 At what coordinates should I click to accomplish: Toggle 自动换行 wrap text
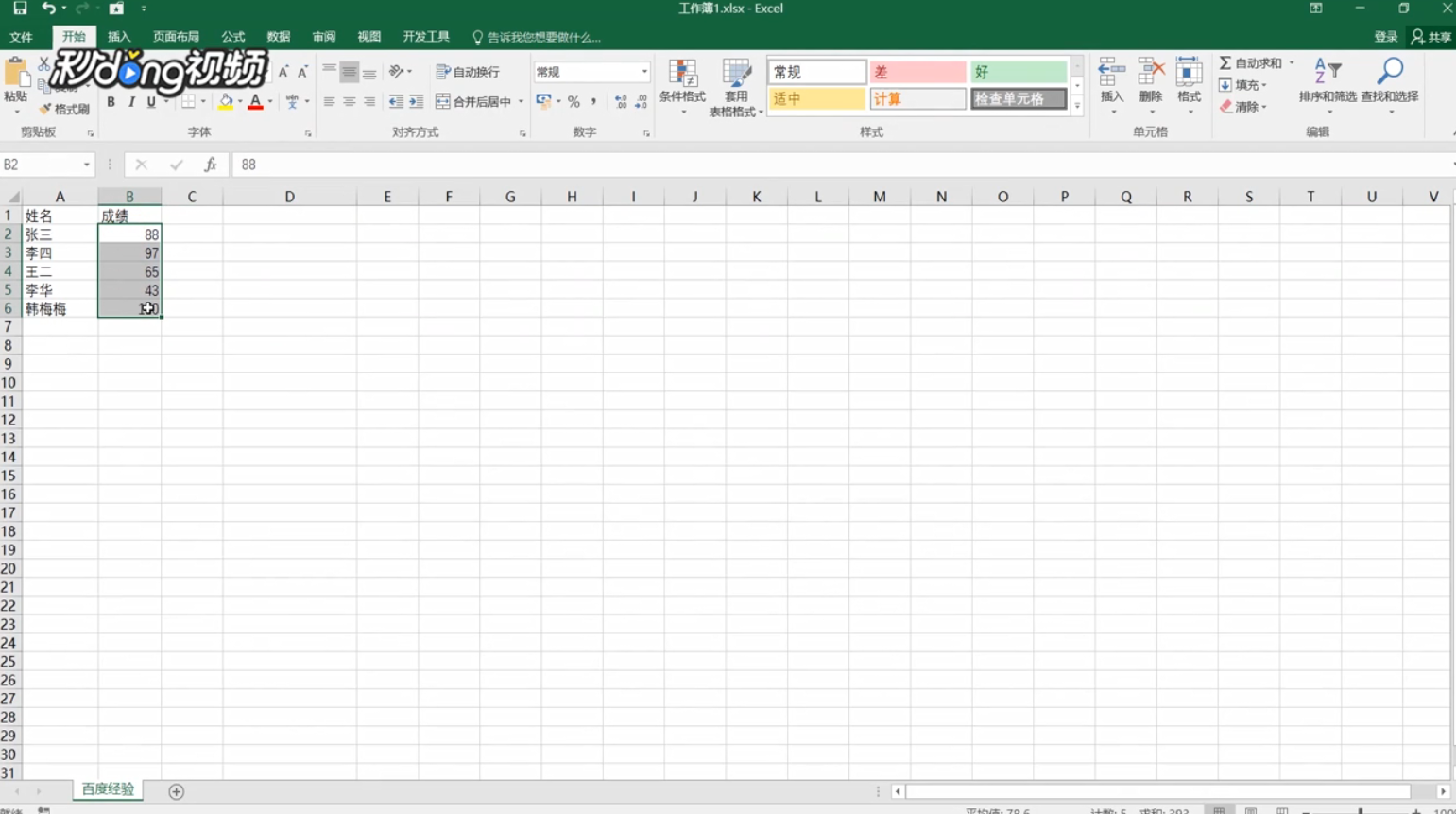[468, 72]
